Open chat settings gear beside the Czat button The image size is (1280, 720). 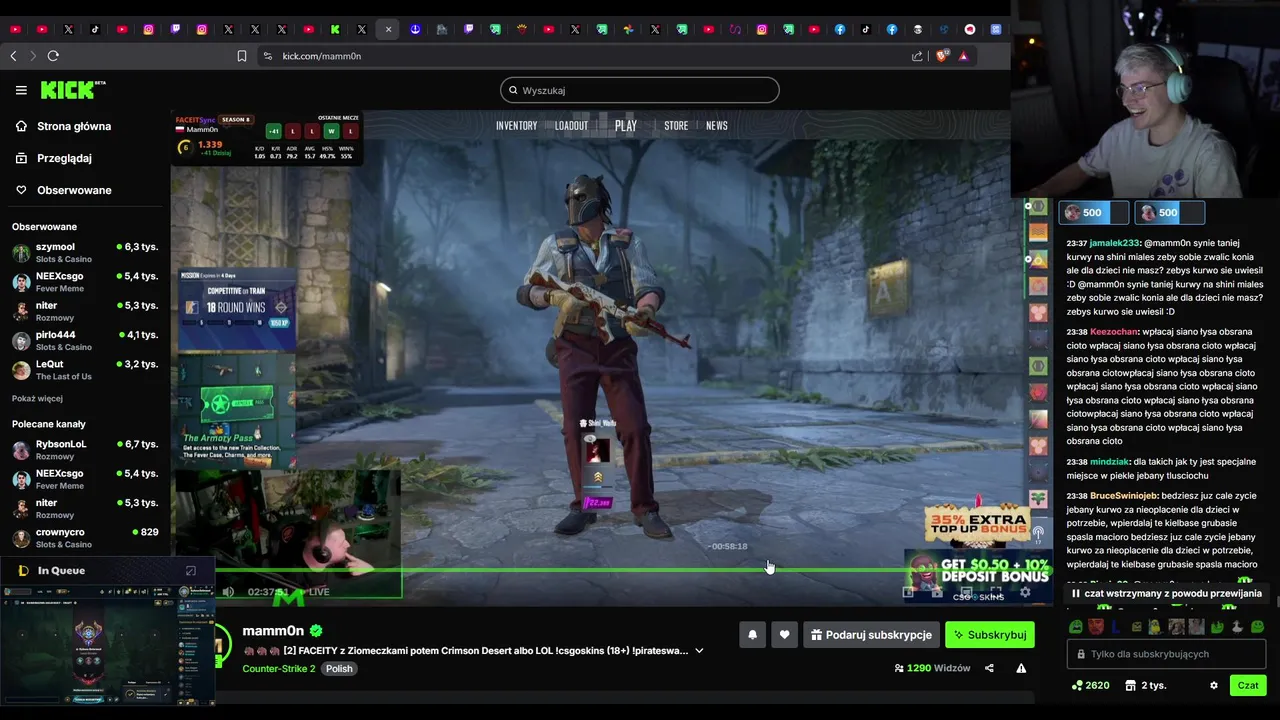(1214, 686)
